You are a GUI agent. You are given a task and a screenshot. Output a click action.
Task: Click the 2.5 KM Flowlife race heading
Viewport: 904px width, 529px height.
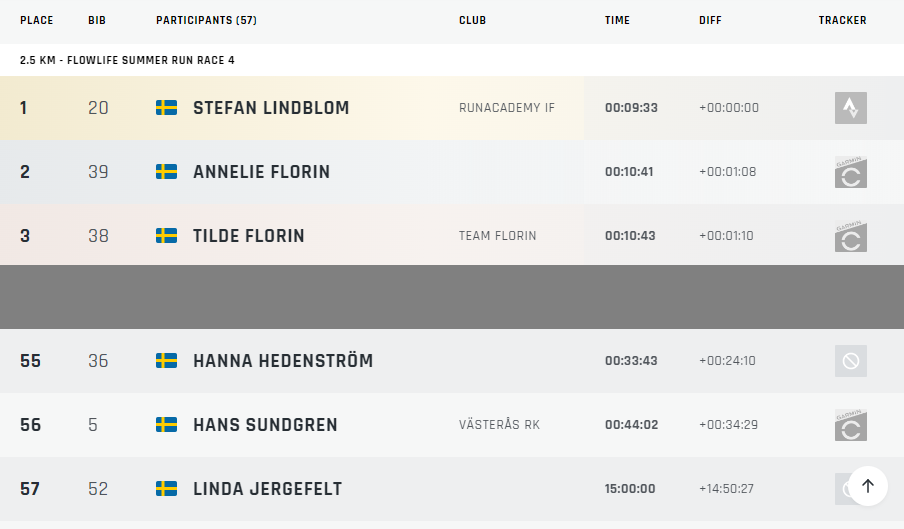point(127,60)
